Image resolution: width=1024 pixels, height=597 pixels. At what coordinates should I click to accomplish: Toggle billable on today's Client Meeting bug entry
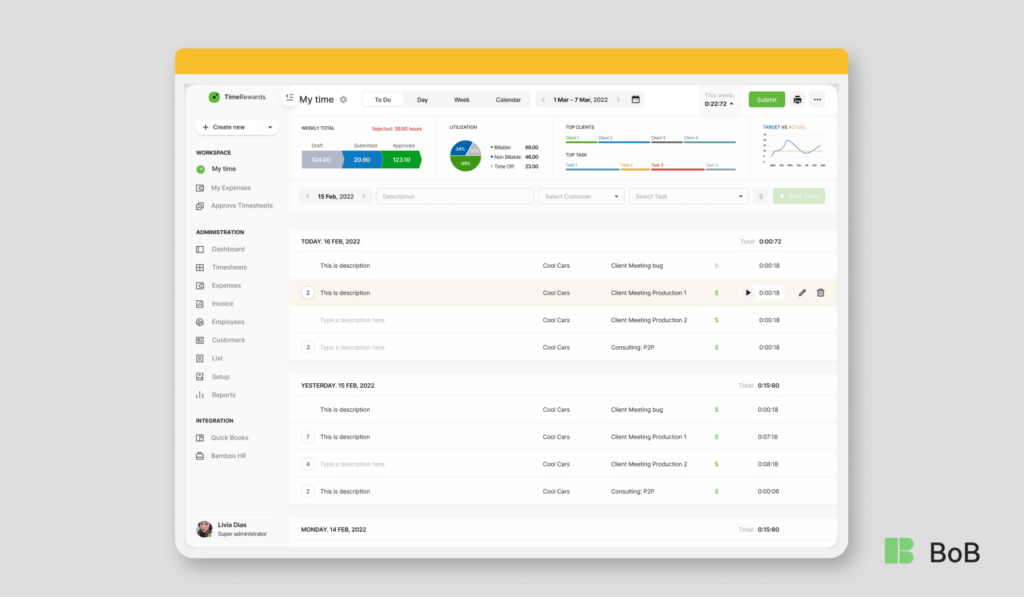tap(716, 266)
